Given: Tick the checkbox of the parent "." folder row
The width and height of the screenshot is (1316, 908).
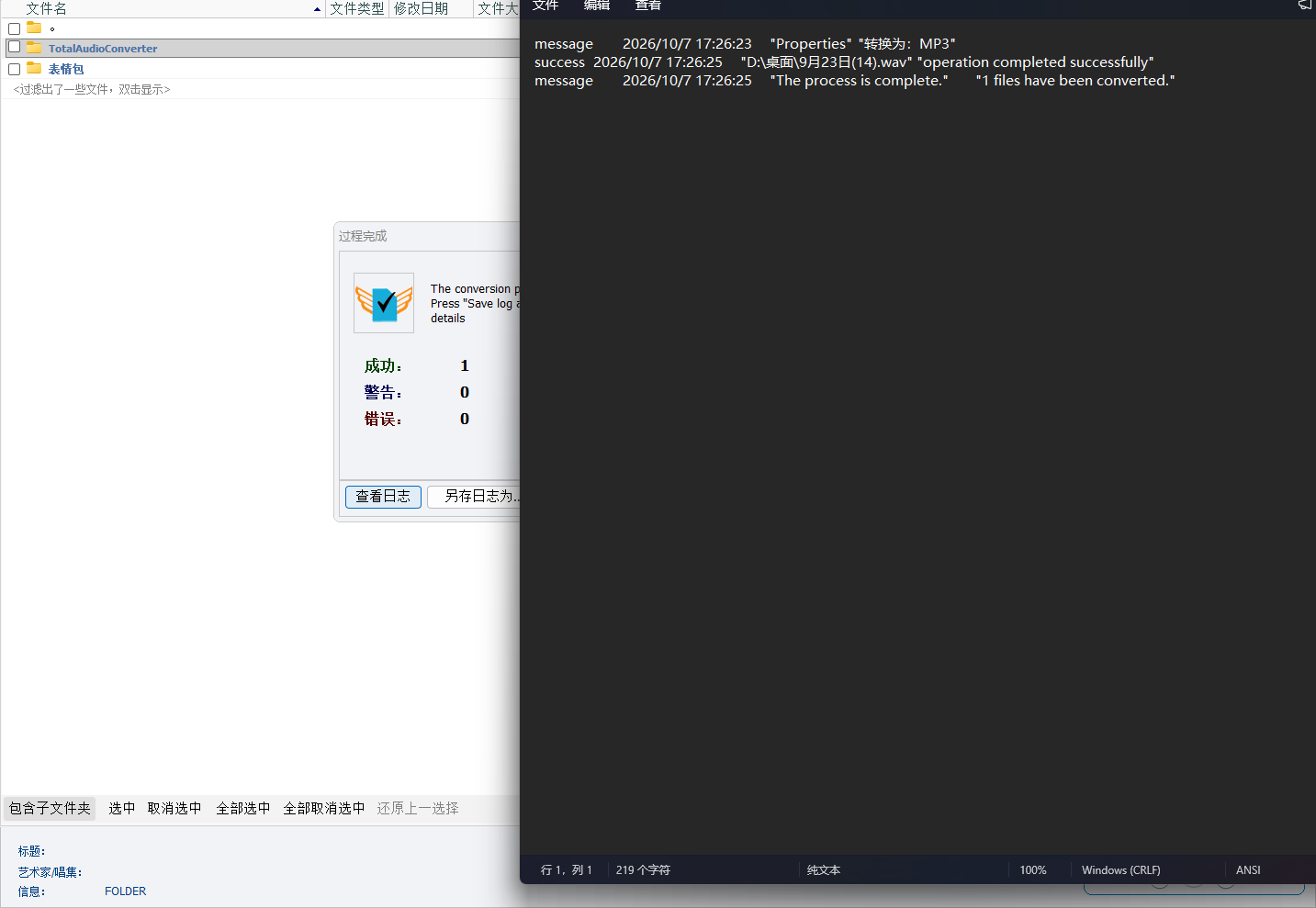Looking at the screenshot, I should point(14,28).
